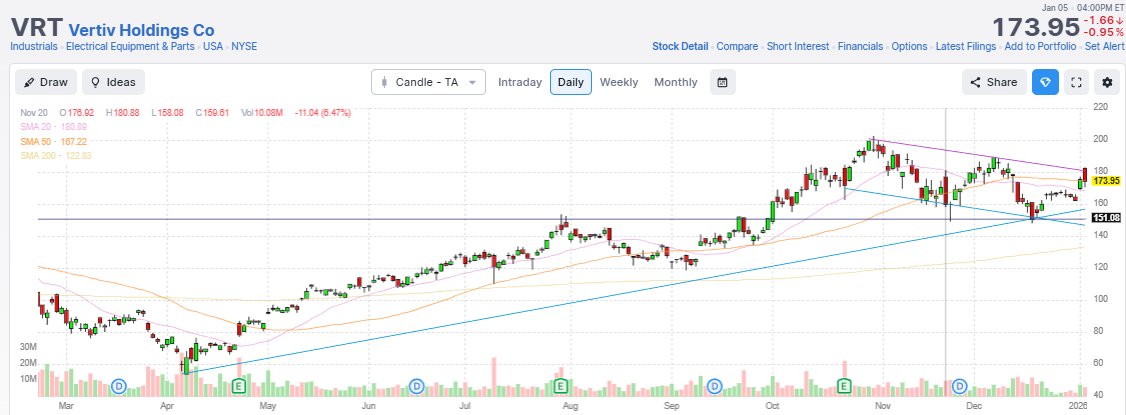
Task: Click the Vol 10.08M reading in chart header
Action: coord(261,113)
